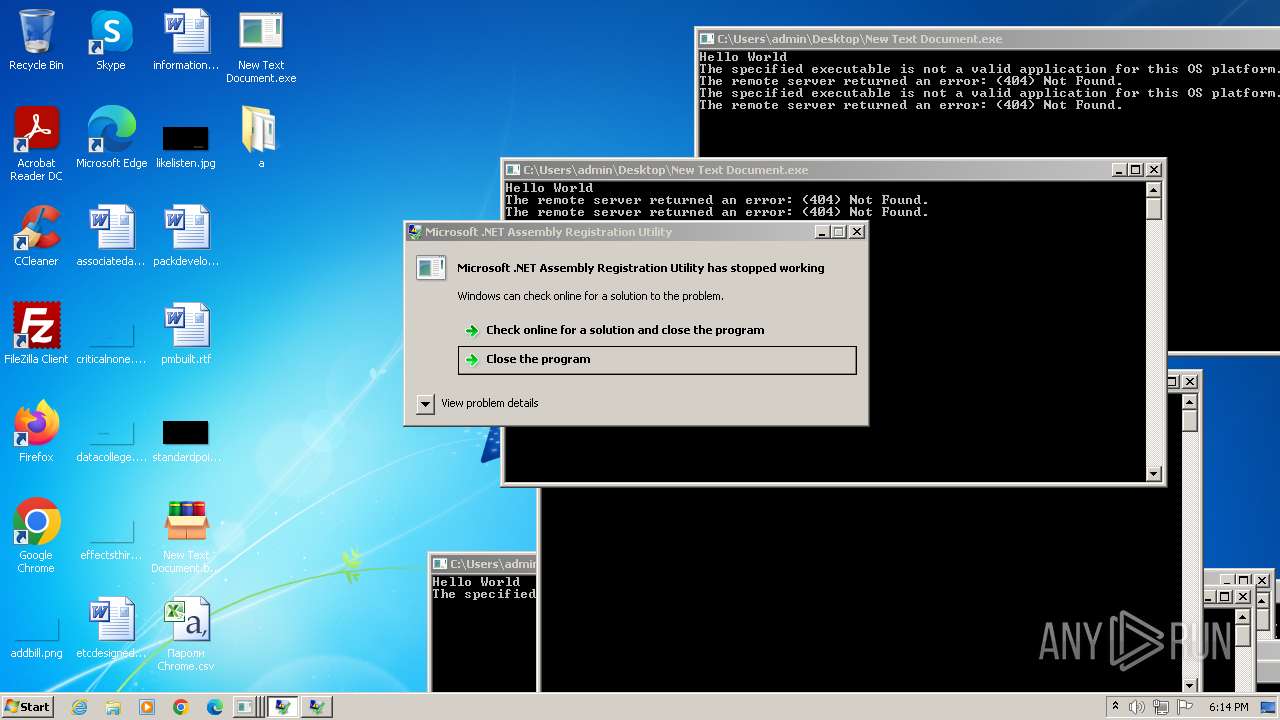Open the folder named a
This screenshot has width=1280, height=720.
pyautogui.click(x=261, y=138)
